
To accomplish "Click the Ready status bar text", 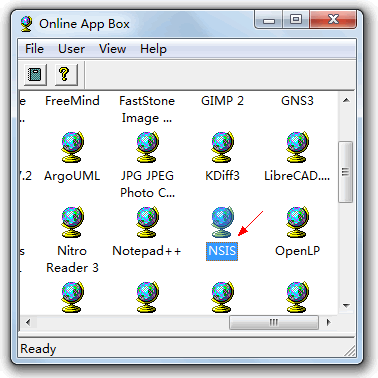I will (x=38, y=349).
